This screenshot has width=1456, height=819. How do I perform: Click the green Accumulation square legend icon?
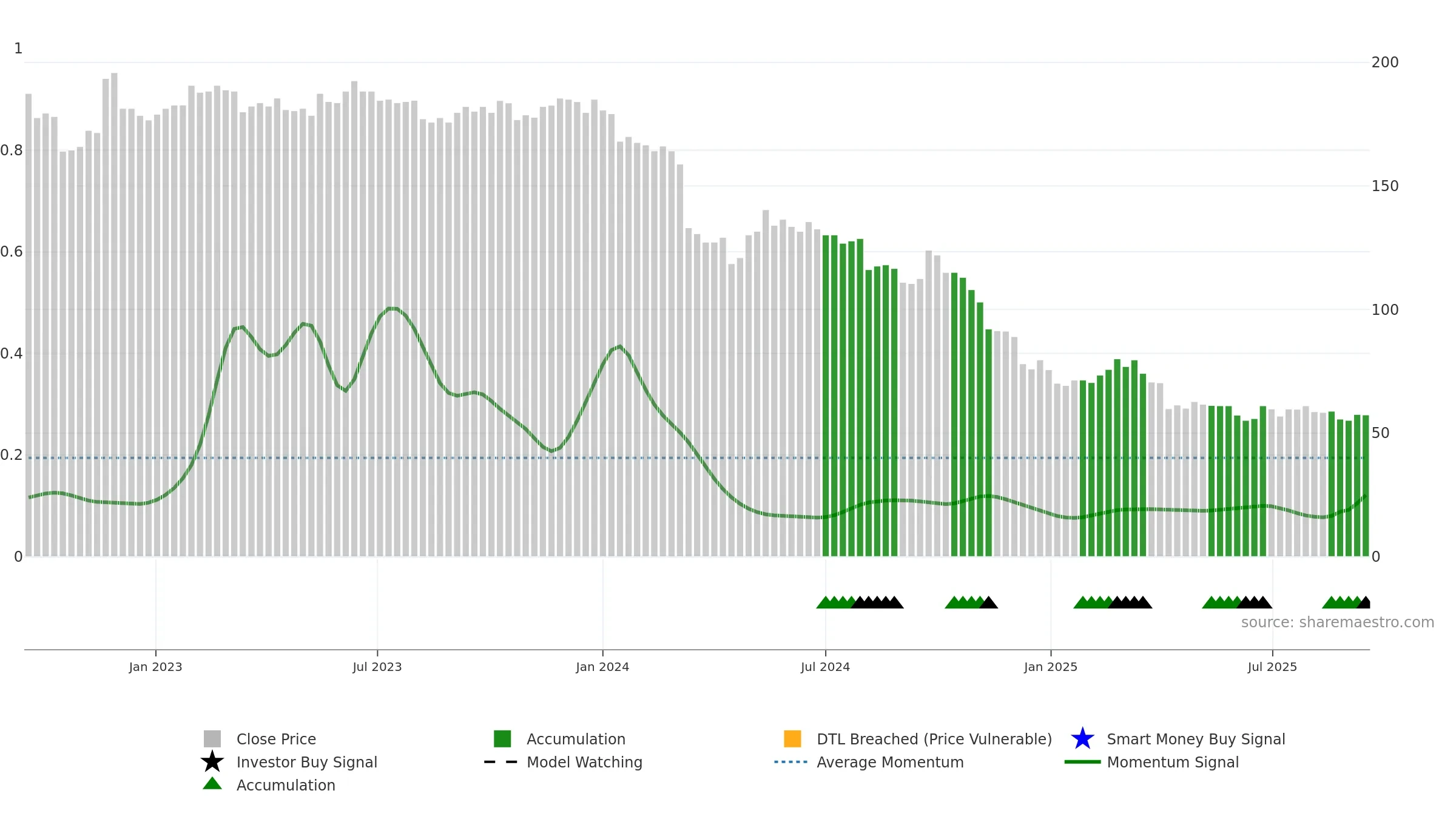point(502,739)
